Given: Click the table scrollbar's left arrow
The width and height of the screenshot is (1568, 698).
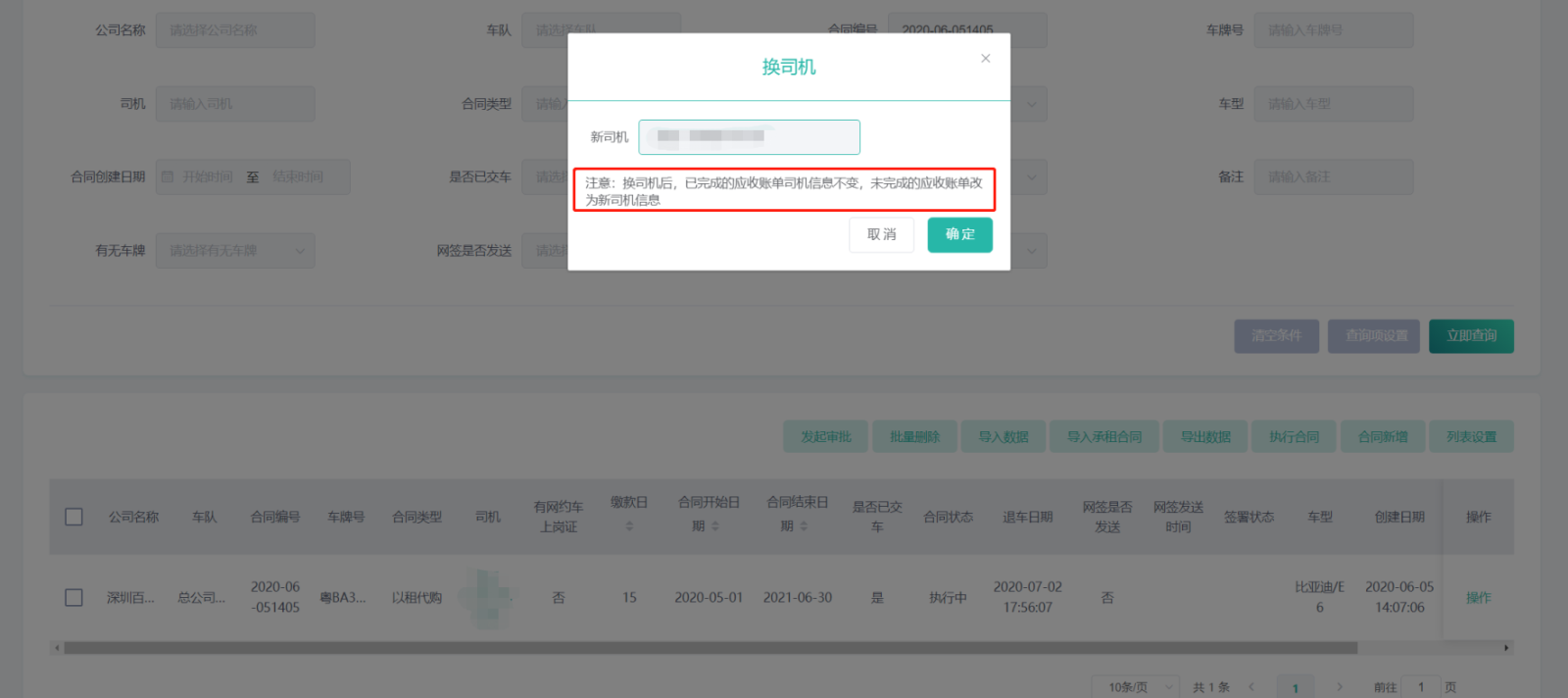Looking at the screenshot, I should tap(57, 648).
